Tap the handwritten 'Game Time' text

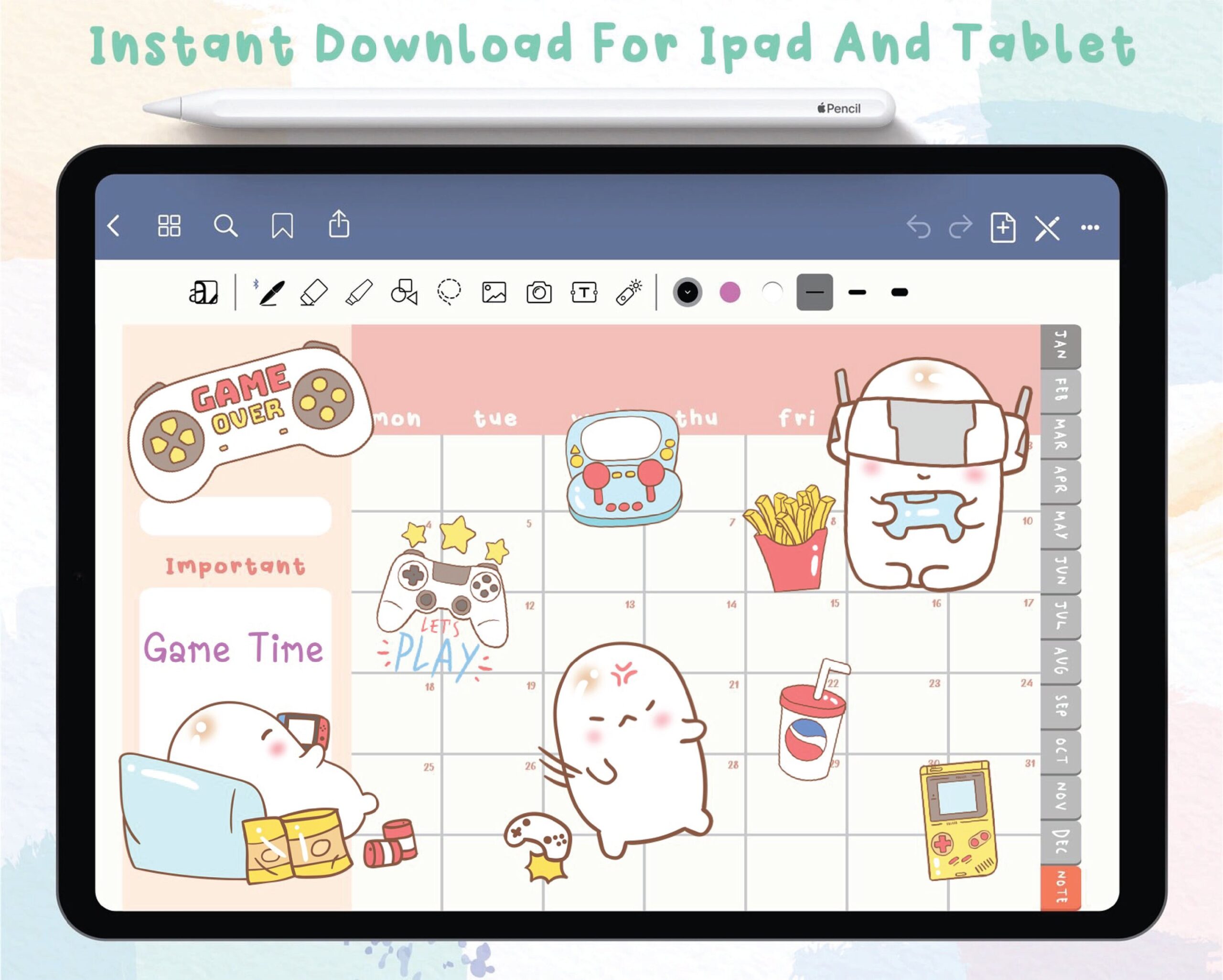pyautogui.click(x=233, y=648)
